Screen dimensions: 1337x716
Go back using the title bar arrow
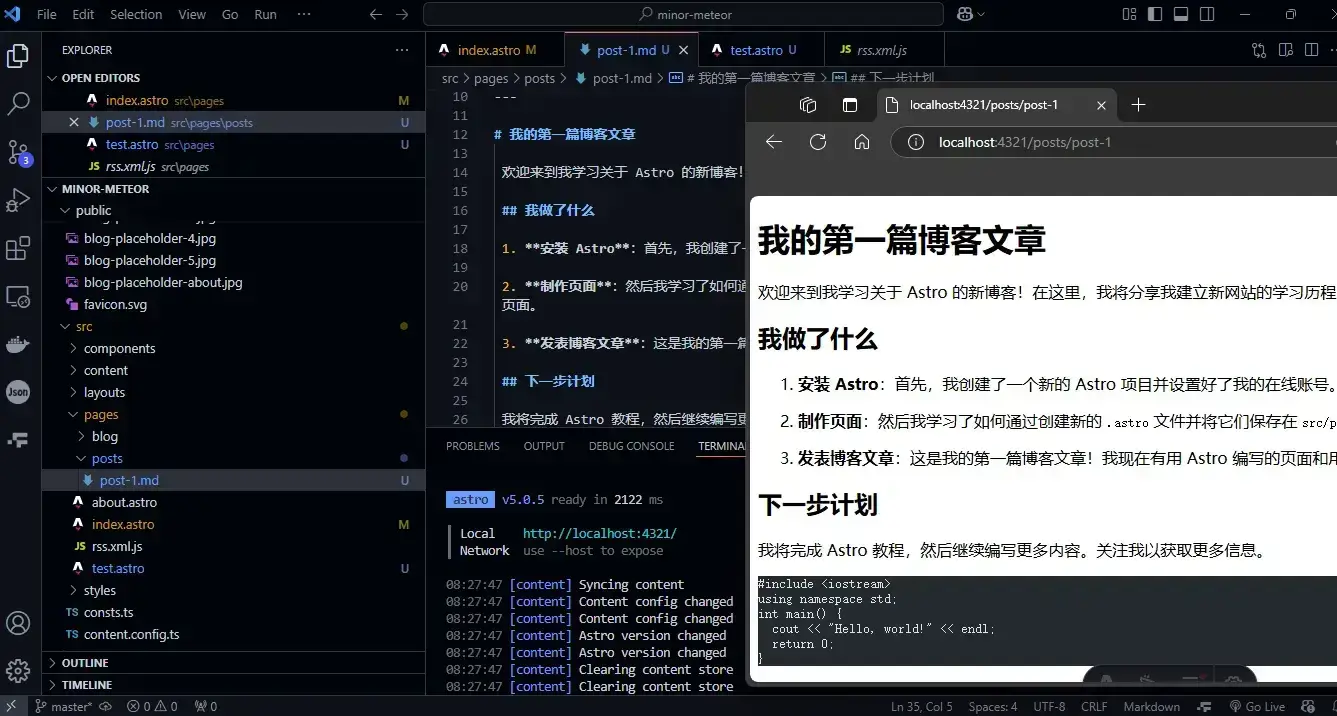tap(376, 14)
